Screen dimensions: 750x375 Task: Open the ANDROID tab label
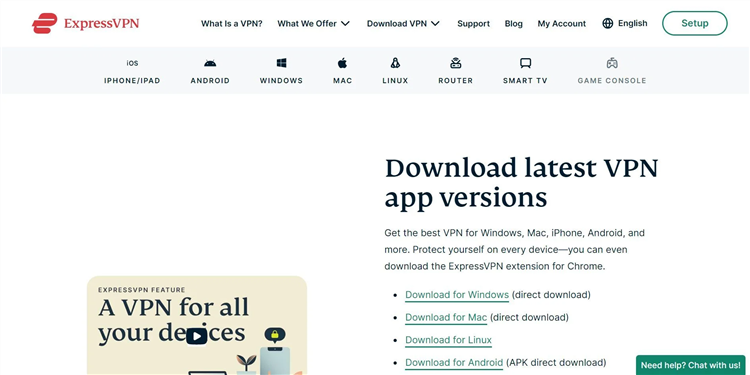click(x=210, y=81)
